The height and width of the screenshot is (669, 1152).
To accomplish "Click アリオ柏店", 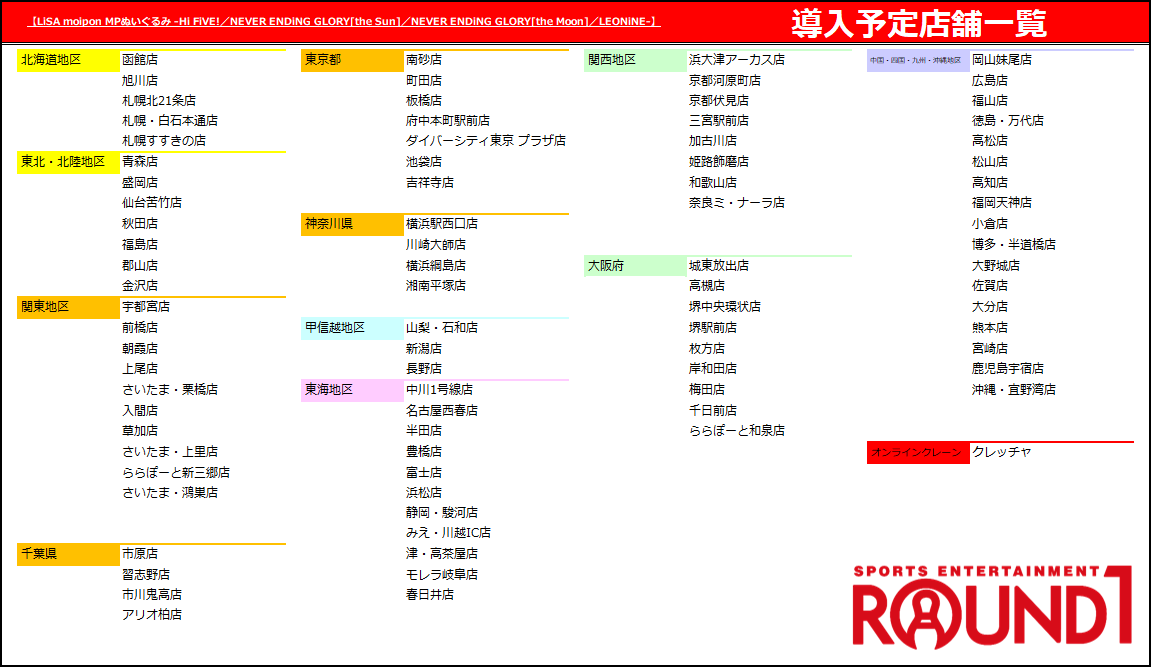I will tap(152, 615).
